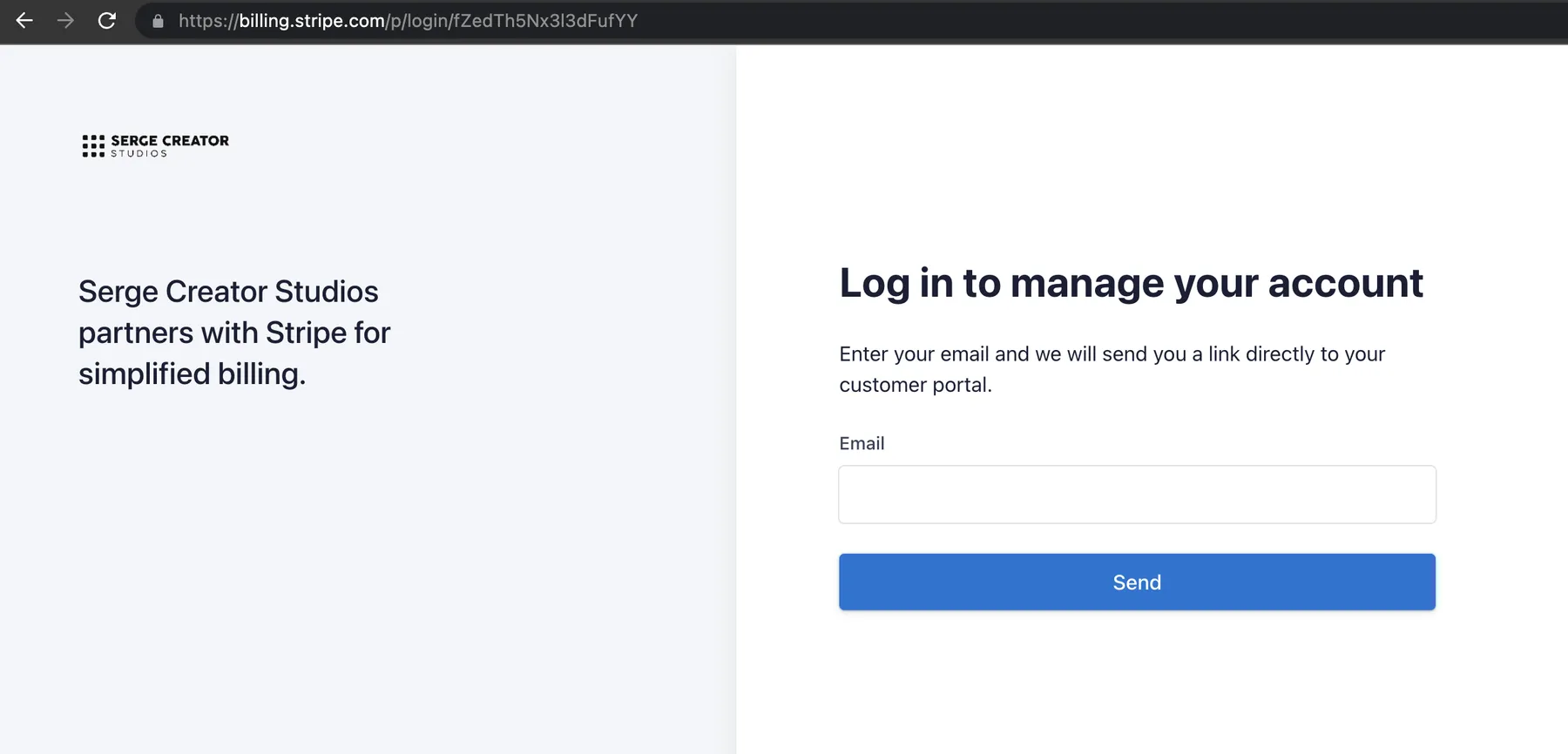Screen dimensions: 1568x754
Task: Click the dotted grid Serge Creator logo mark
Action: tap(93, 145)
